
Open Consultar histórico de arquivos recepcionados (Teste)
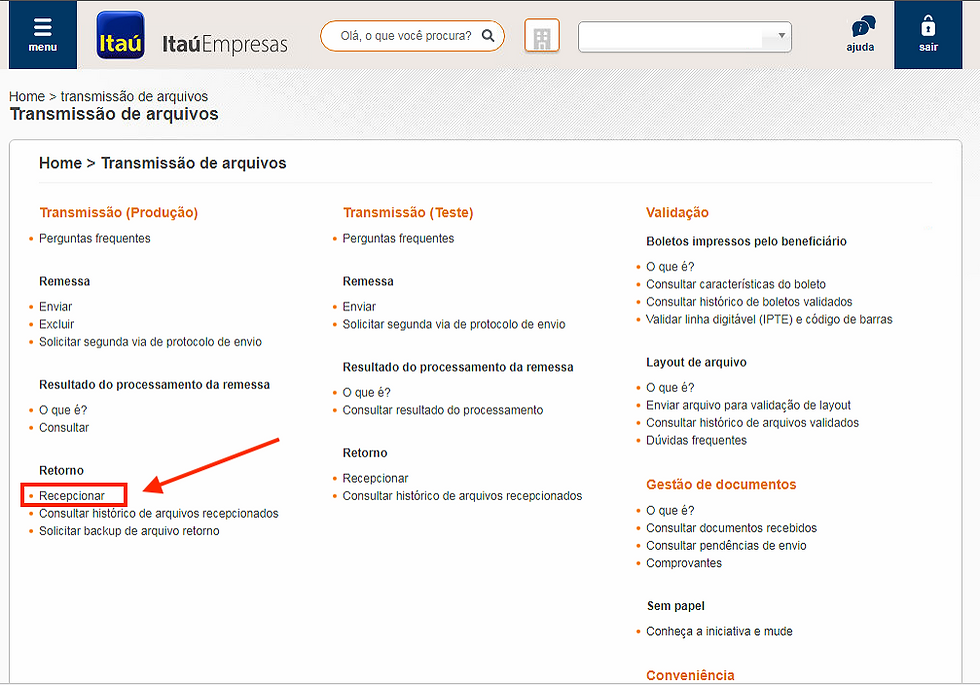(x=462, y=496)
